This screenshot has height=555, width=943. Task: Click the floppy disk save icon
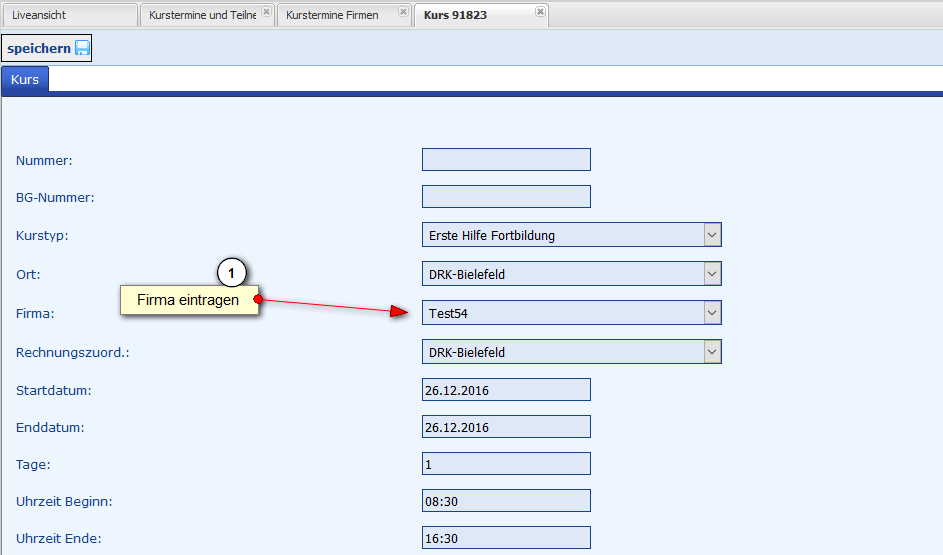tap(82, 48)
